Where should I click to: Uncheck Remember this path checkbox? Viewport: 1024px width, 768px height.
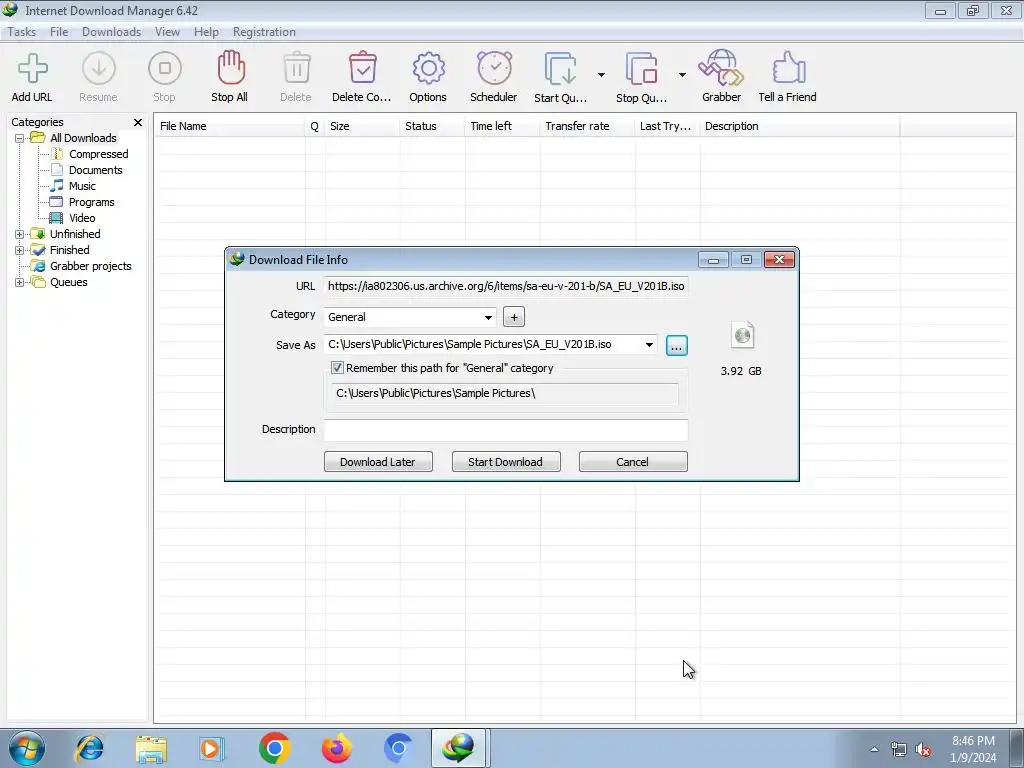[x=337, y=368]
